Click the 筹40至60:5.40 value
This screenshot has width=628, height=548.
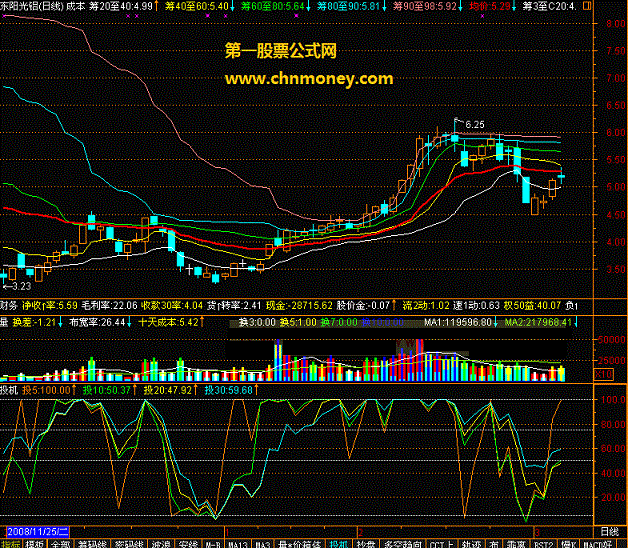[x=197, y=6]
